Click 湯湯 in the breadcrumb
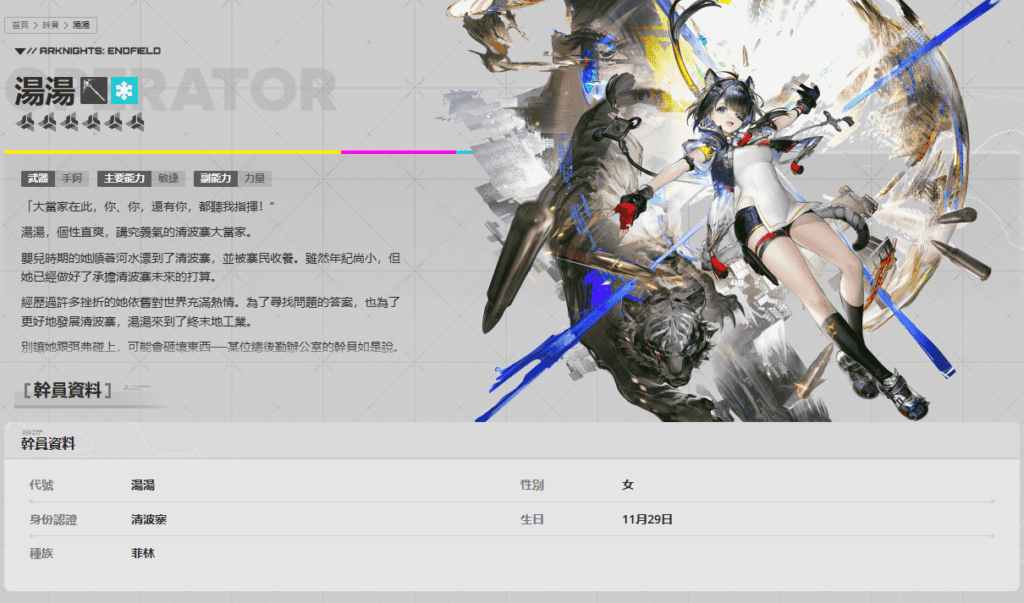The height and width of the screenshot is (603, 1024). point(81,25)
